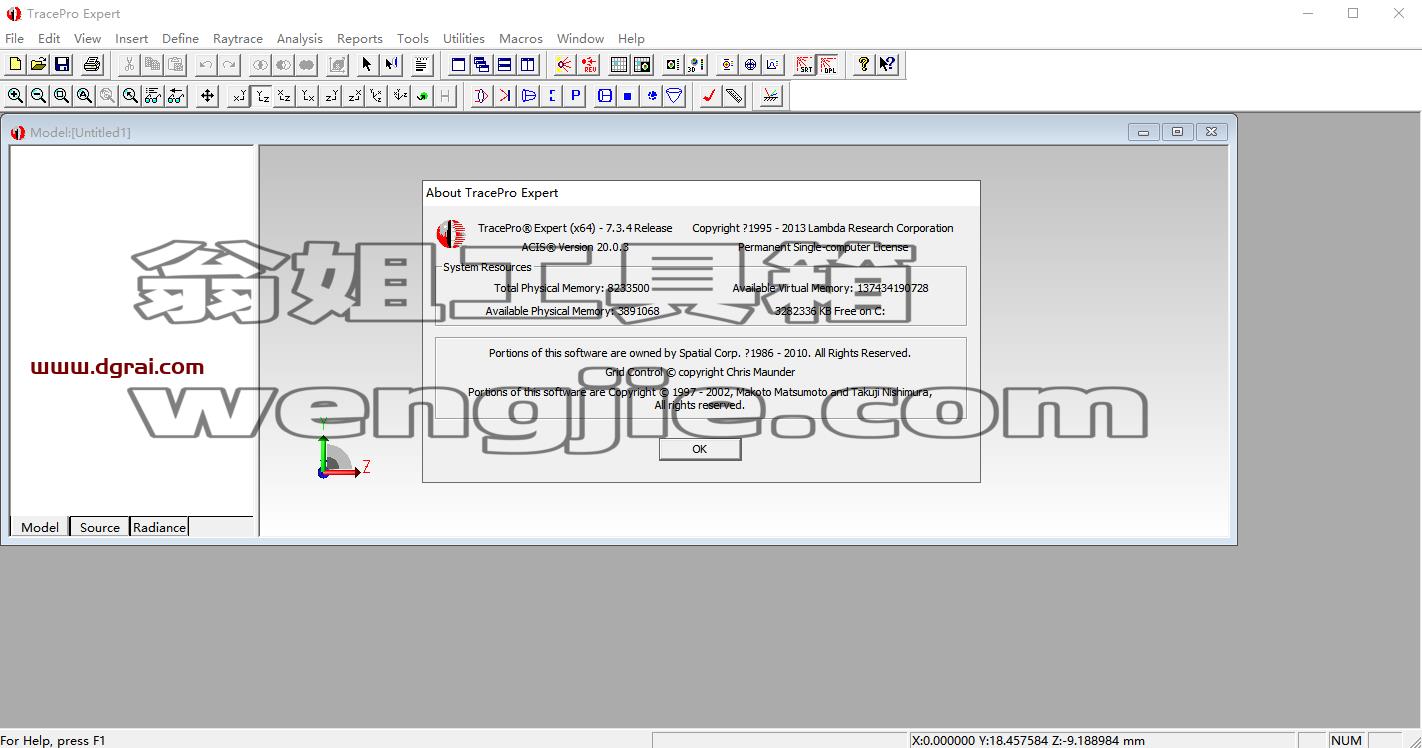Switch to the Source tab
This screenshot has height=748, width=1422.
click(100, 527)
